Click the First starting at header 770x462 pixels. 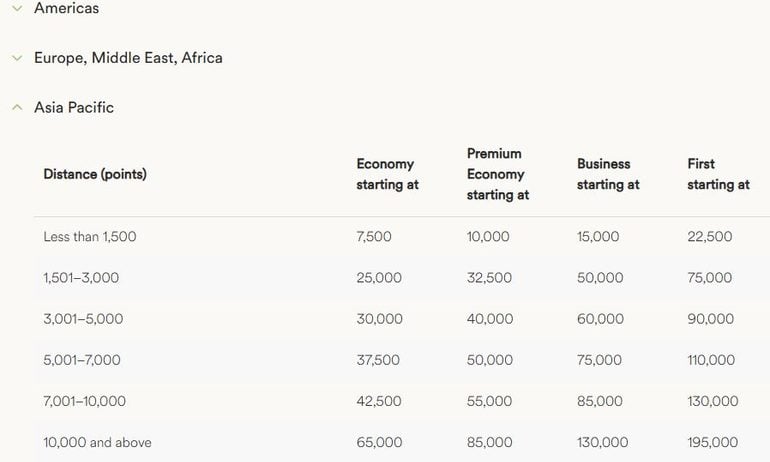coord(717,174)
